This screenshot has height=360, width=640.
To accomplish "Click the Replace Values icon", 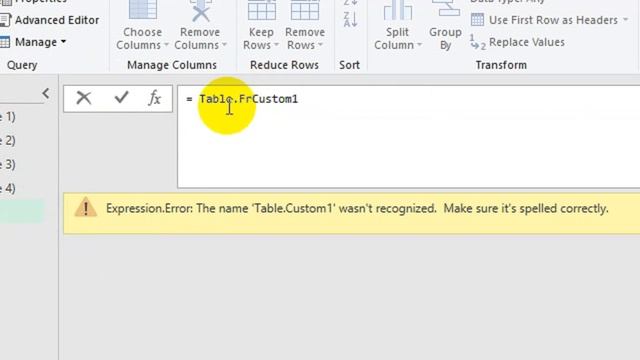I will (x=477, y=42).
